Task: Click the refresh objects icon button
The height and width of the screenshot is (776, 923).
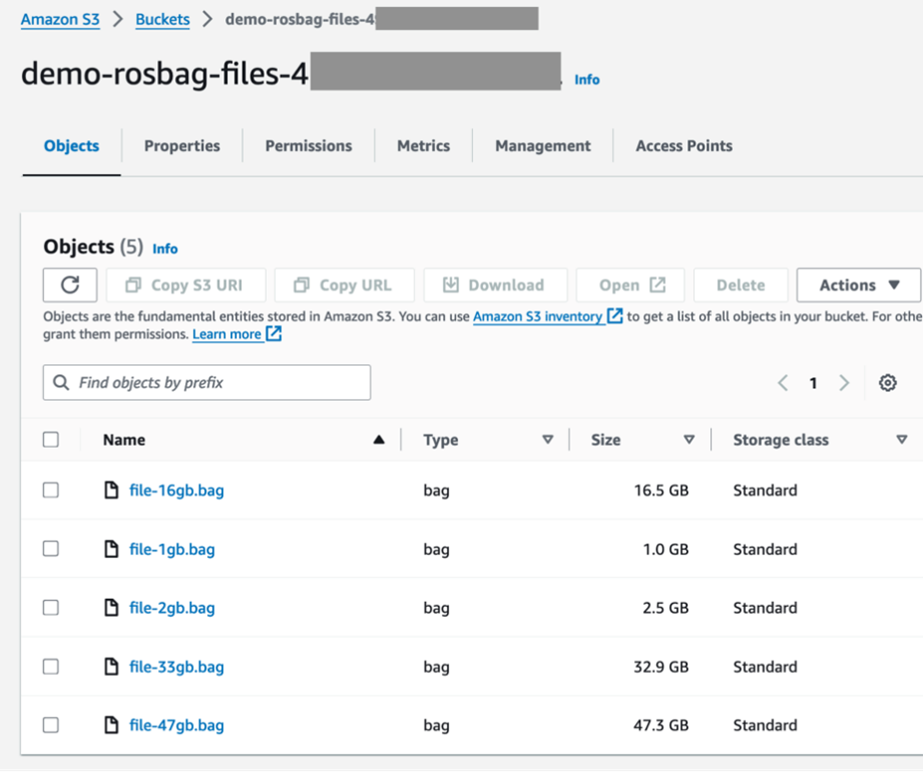Action: coord(70,285)
